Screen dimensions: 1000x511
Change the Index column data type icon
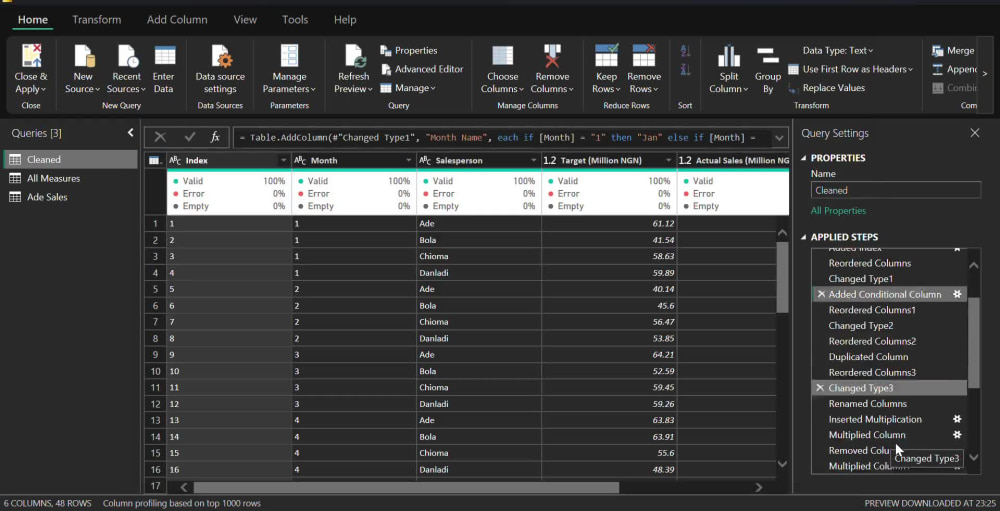click(175, 161)
